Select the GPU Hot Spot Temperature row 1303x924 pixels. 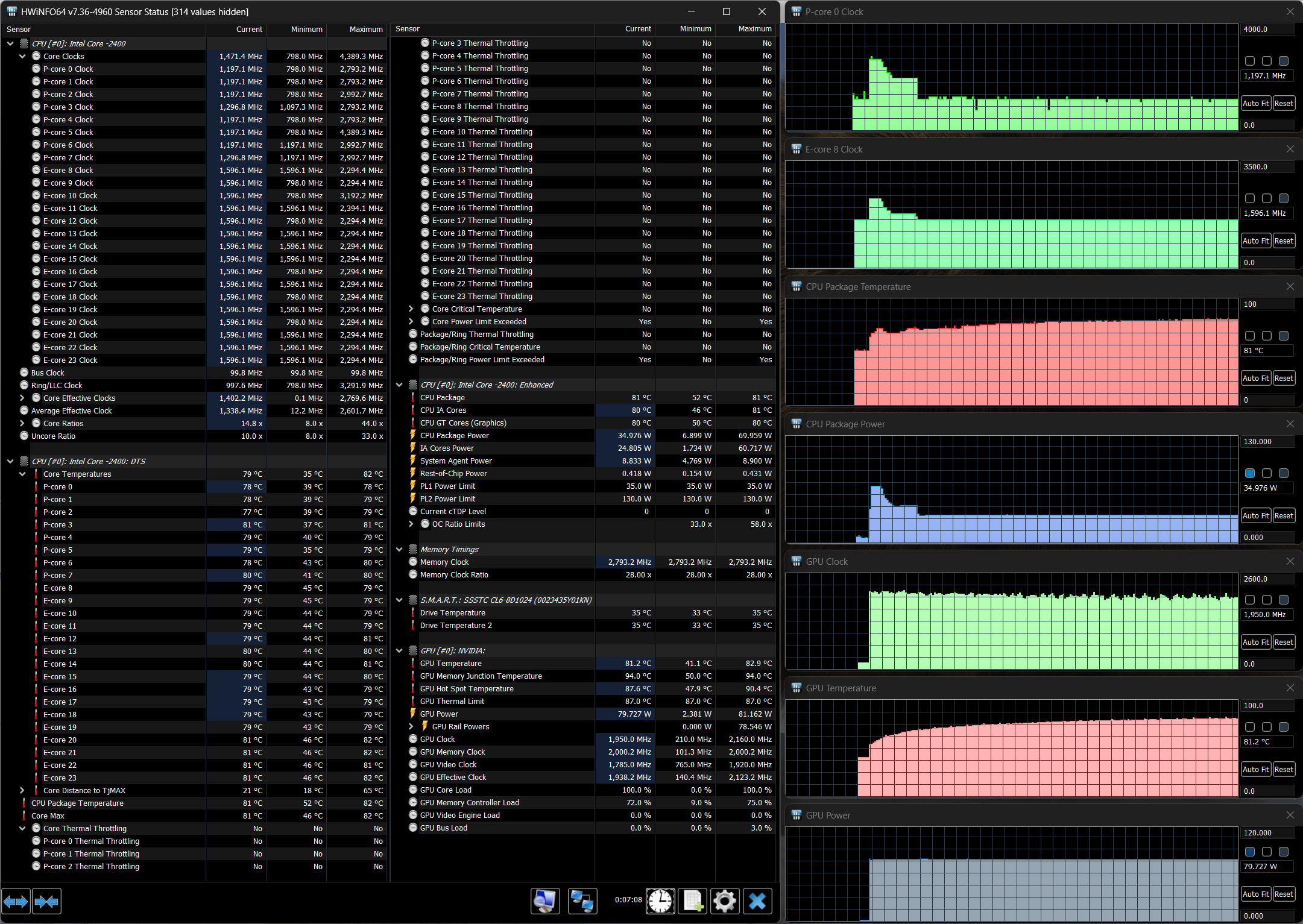click(x=467, y=688)
